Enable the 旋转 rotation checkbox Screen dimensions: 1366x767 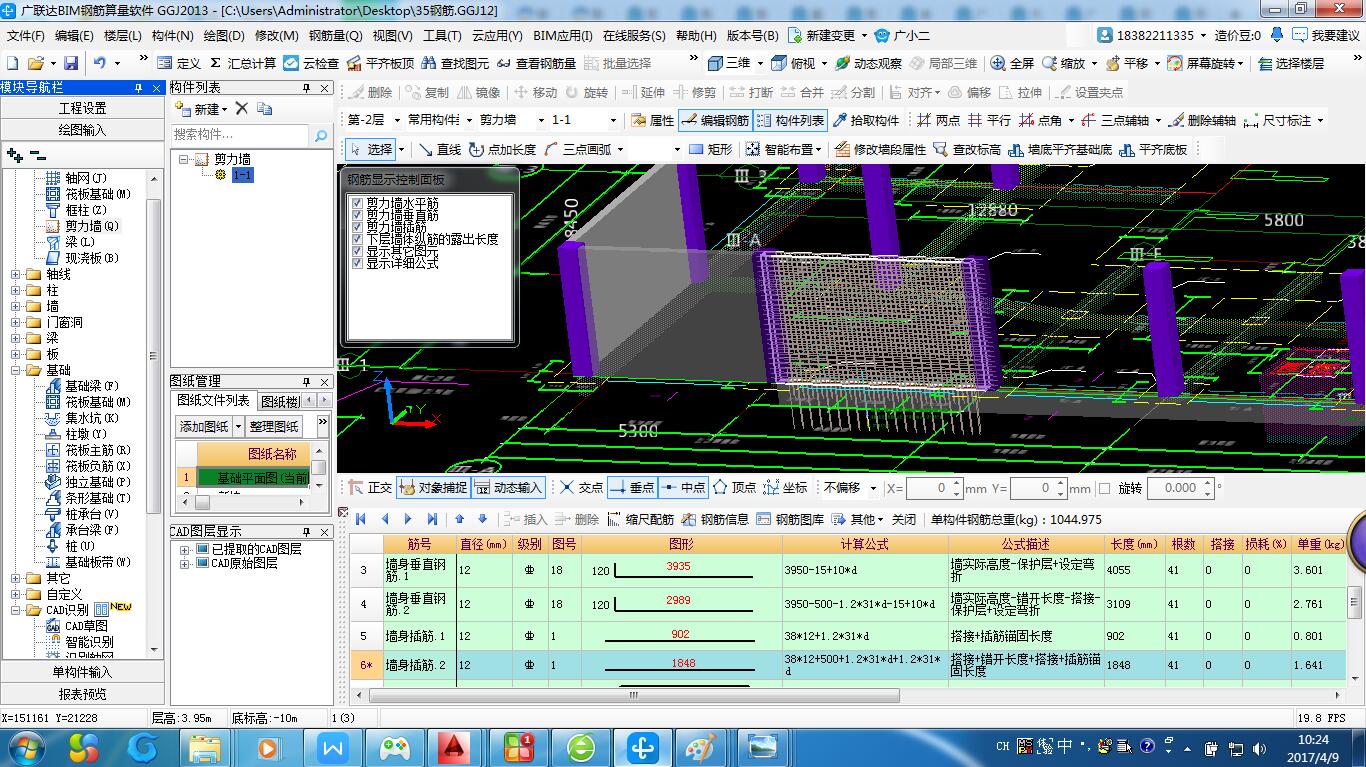coord(1105,488)
